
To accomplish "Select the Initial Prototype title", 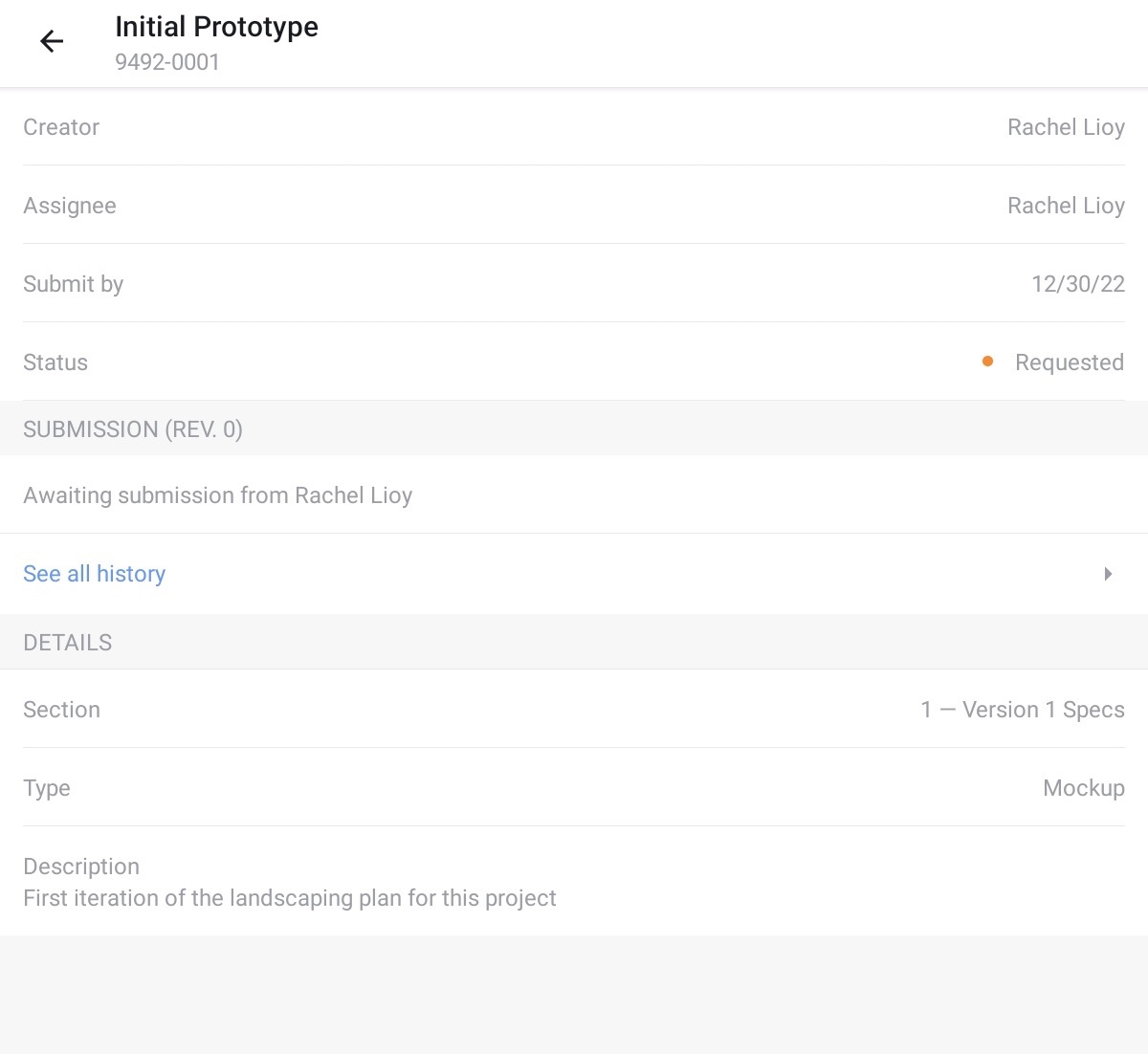I will pos(216,27).
